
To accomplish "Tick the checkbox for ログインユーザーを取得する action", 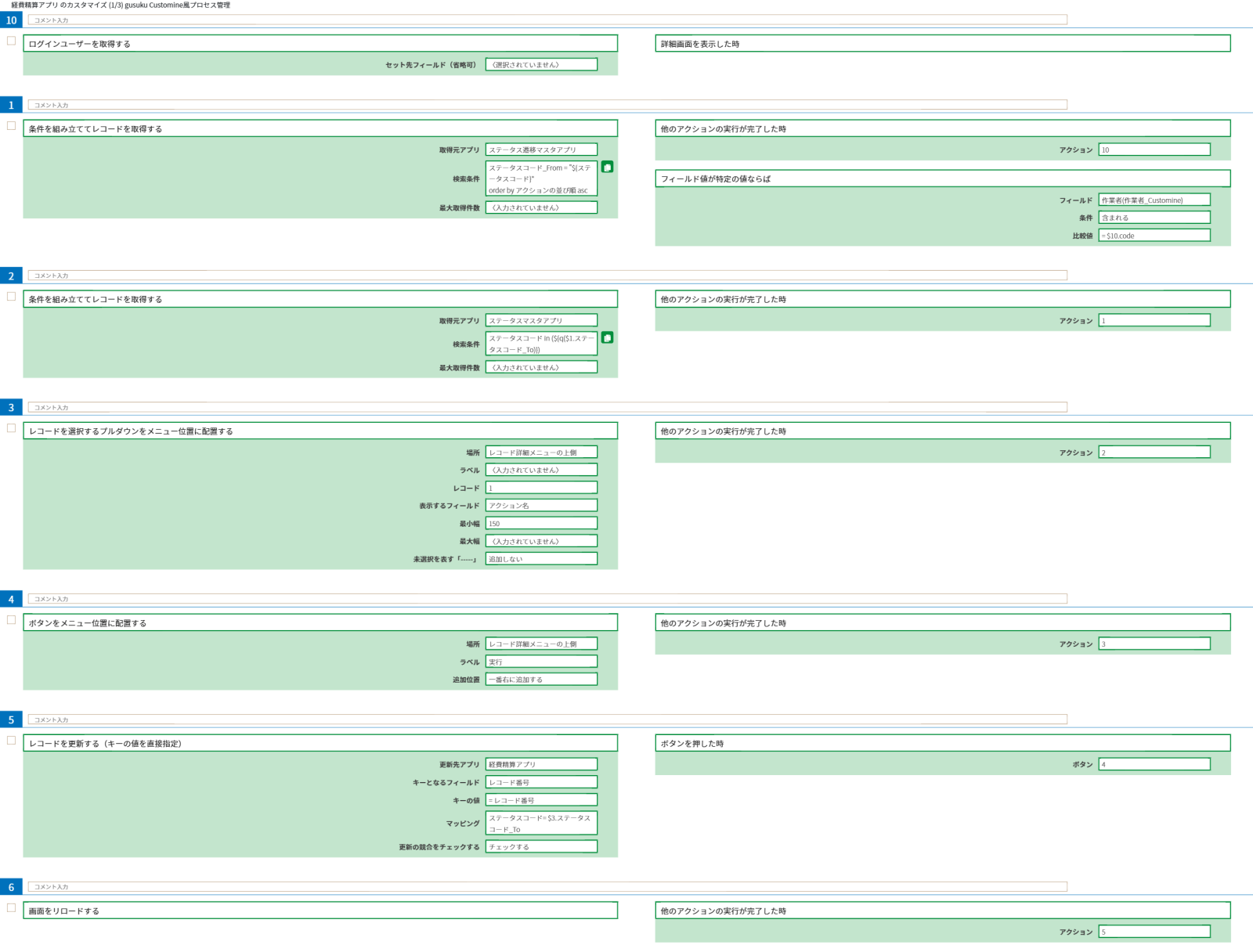I will tap(12, 41).
